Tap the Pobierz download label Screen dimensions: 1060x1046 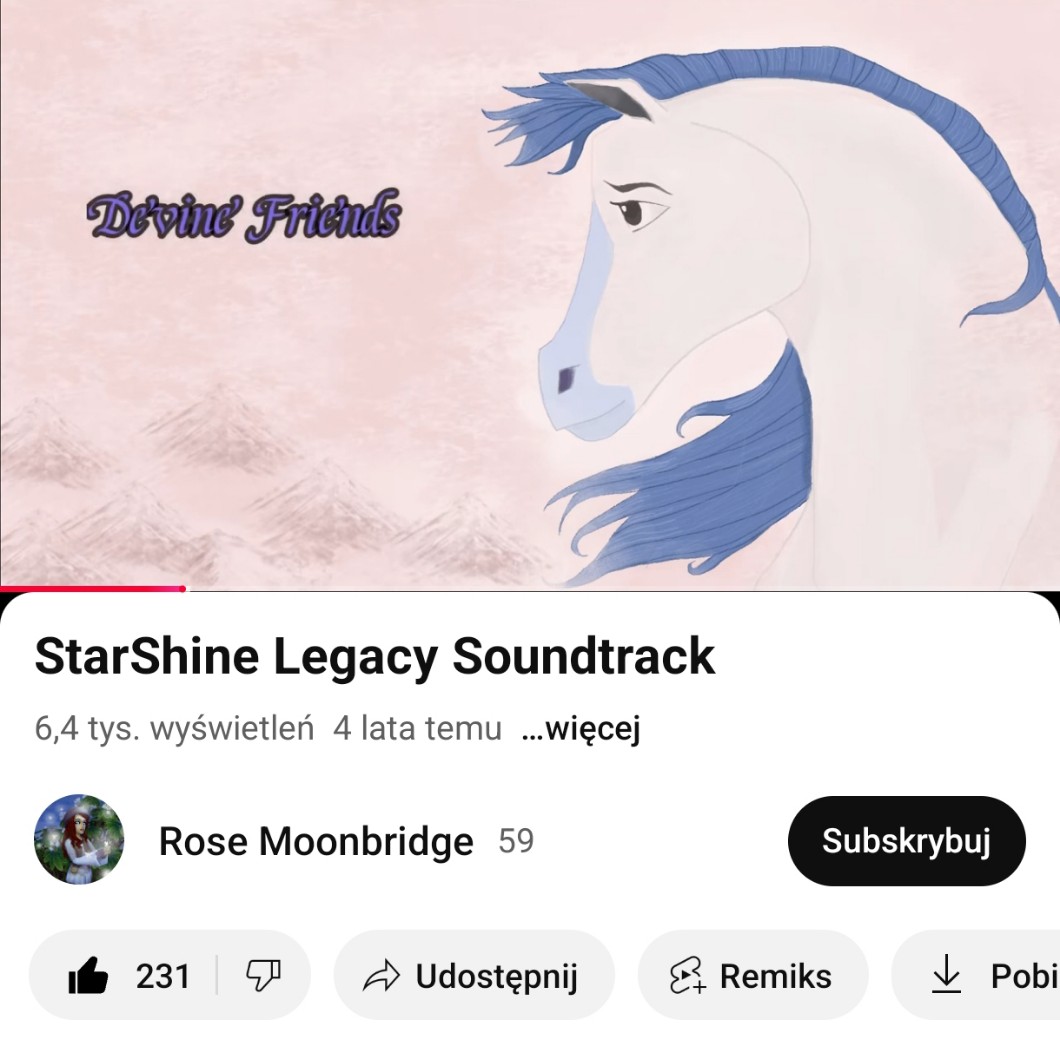point(1025,976)
